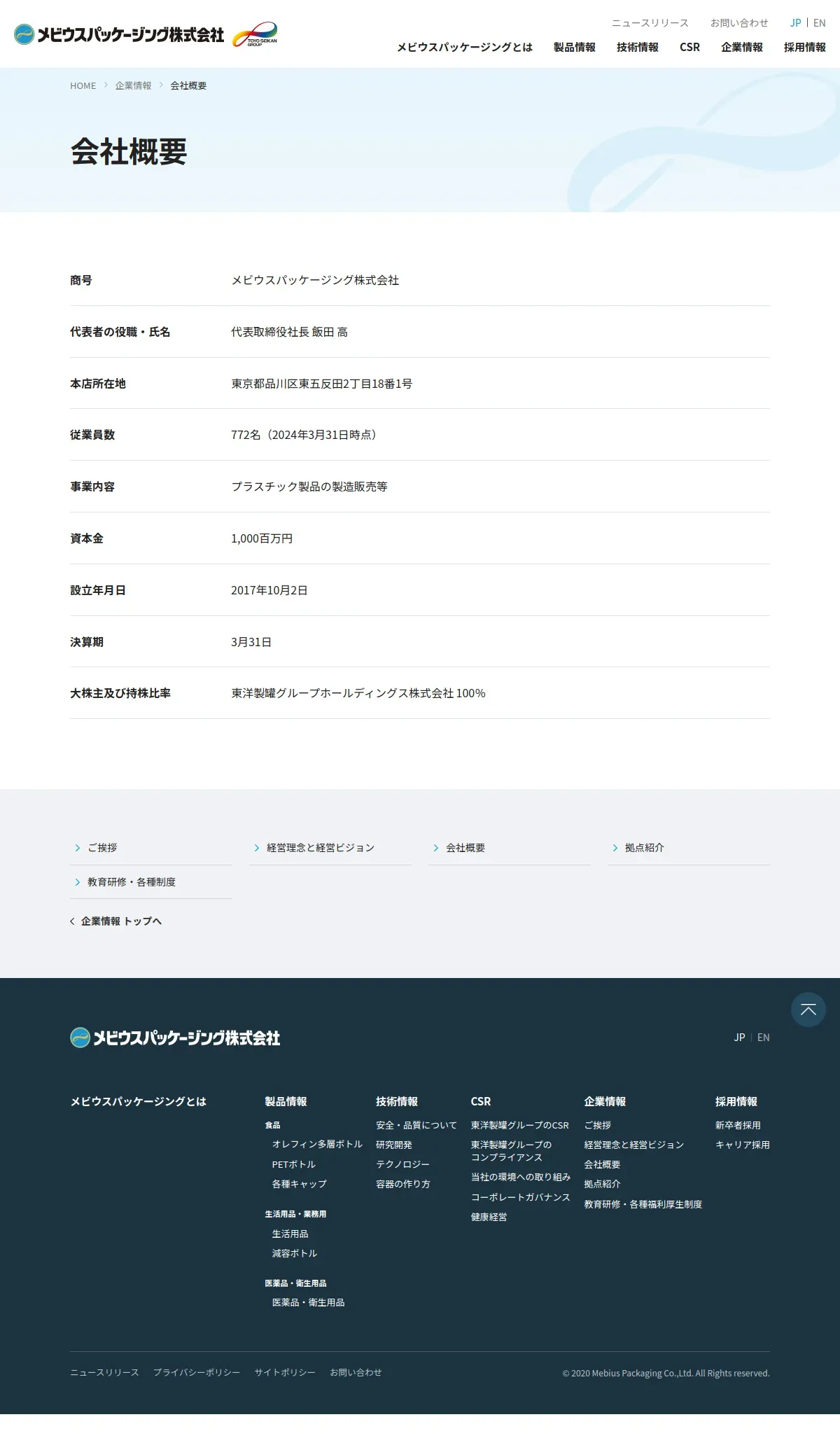This screenshot has width=840, height=1431.
Task: Select JP language in header
Action: [x=795, y=23]
